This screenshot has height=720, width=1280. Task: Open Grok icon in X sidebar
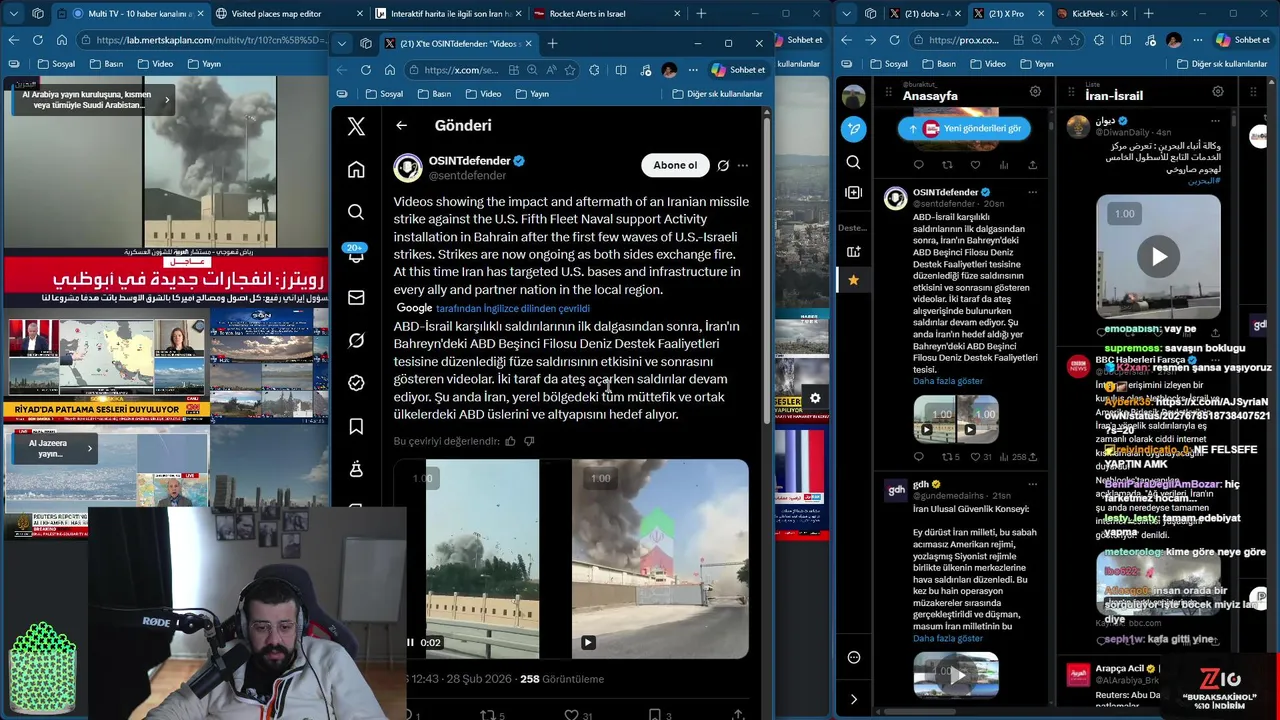click(x=356, y=340)
